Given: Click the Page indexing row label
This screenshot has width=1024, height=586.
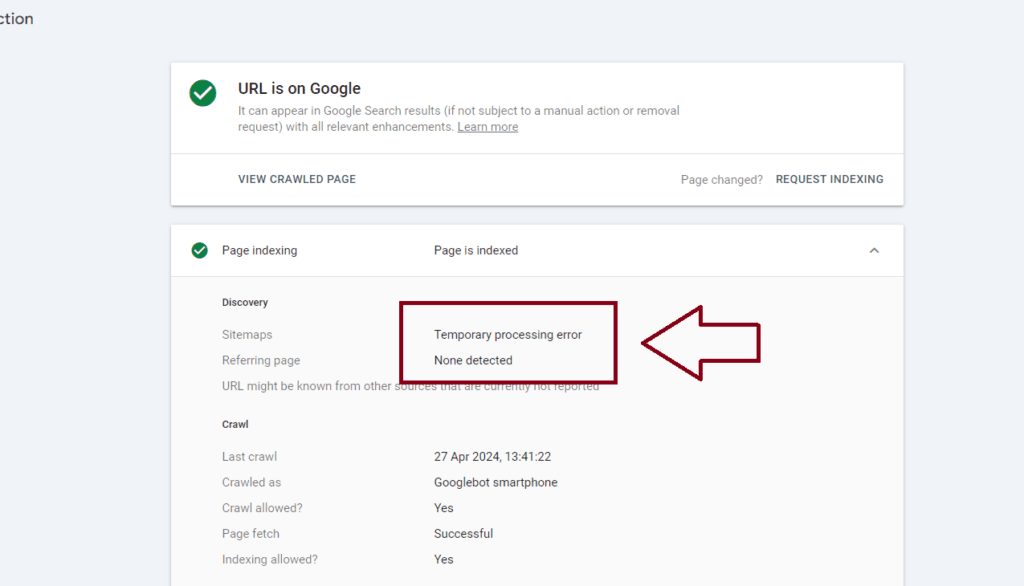Looking at the screenshot, I should point(259,250).
